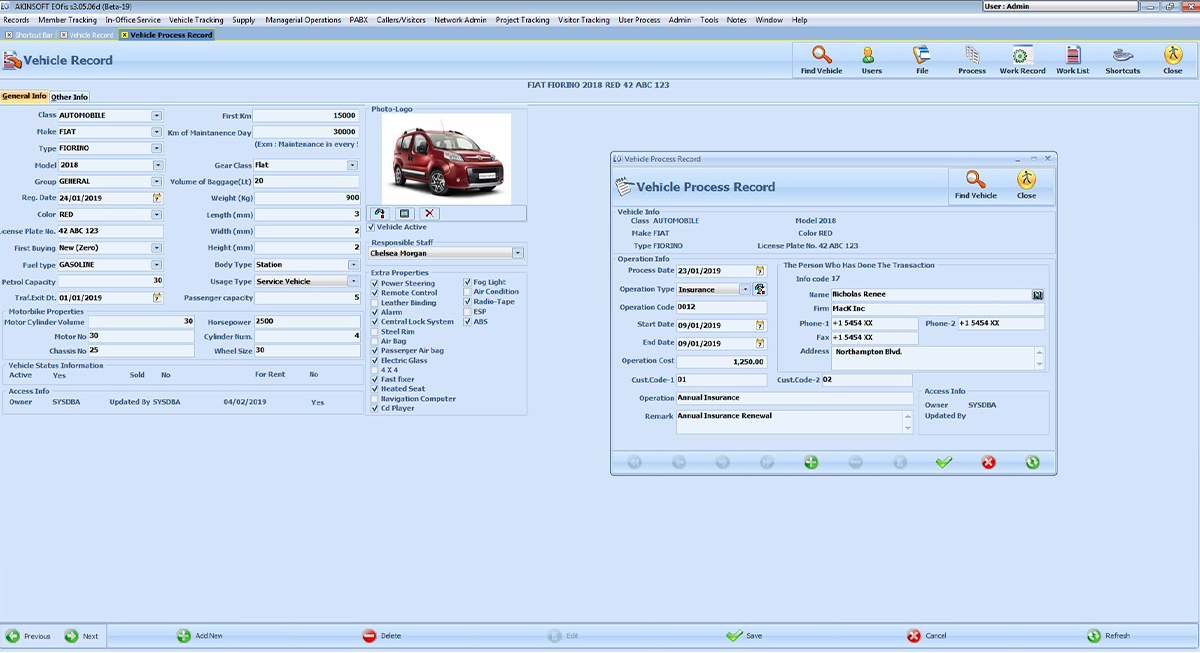The width and height of the screenshot is (1200, 653).
Task: Open the Shortcuts toolbar icon
Action: tap(1122, 60)
